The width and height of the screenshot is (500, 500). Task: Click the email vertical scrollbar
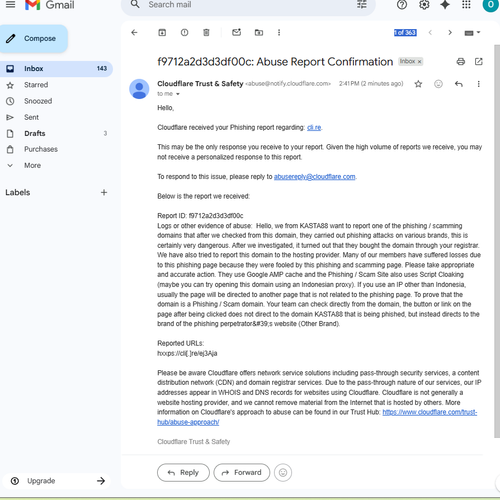497,241
